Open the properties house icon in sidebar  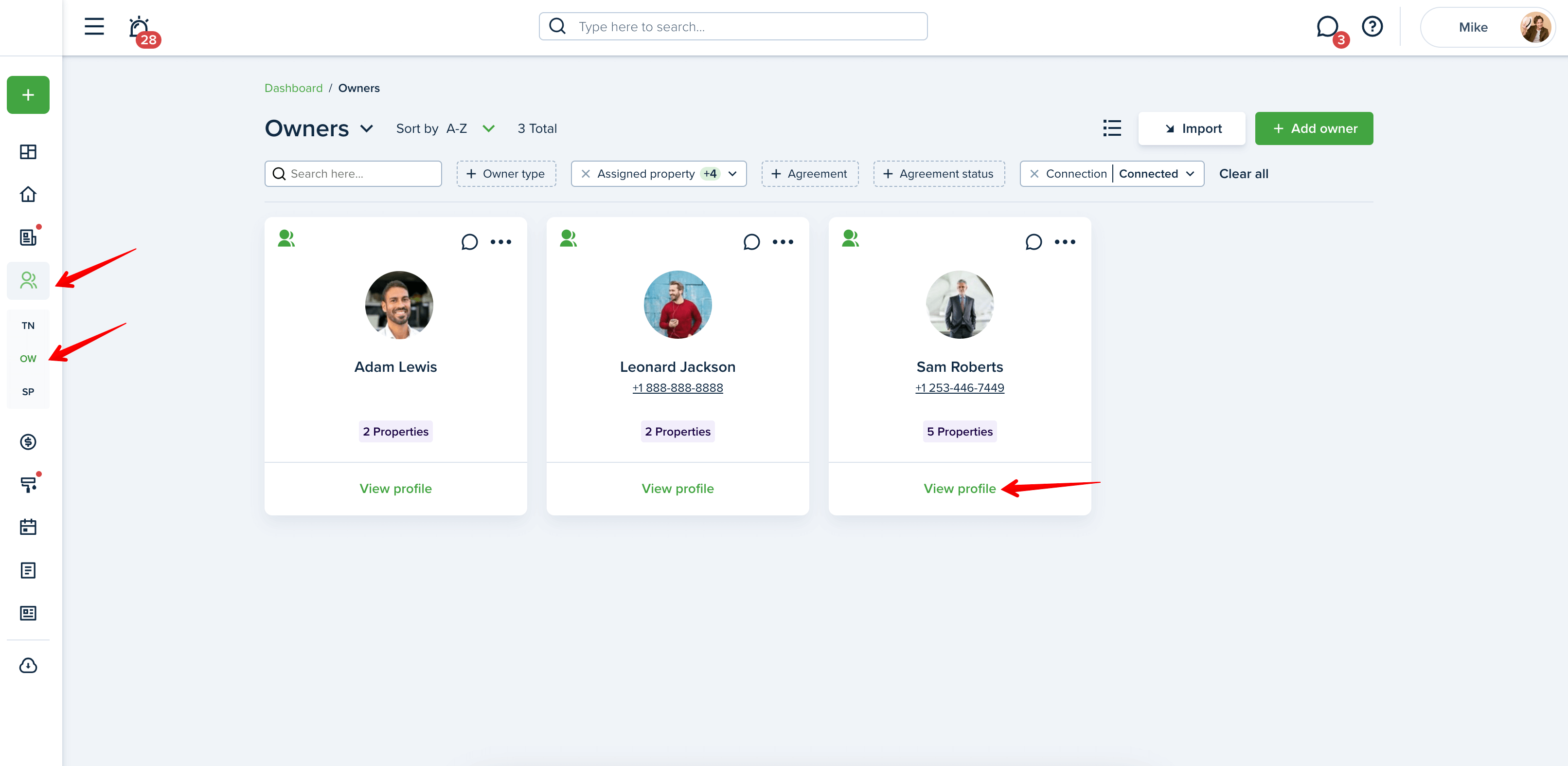28,194
